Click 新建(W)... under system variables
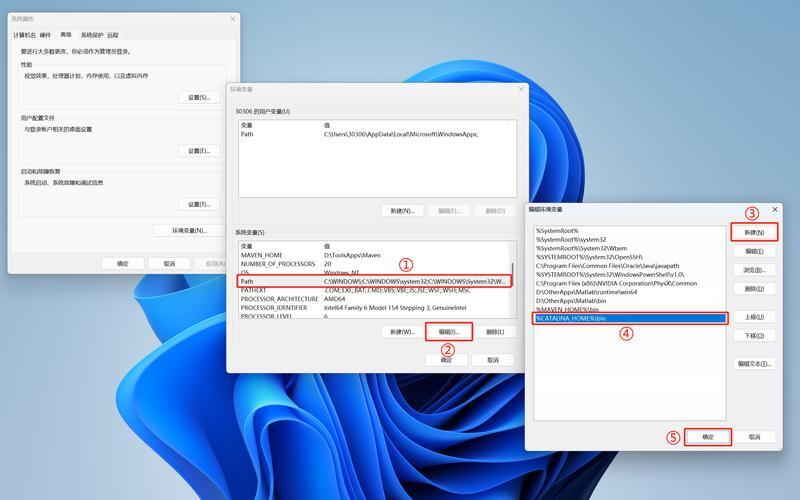Screen dimensions: 800x500 (403, 332)
